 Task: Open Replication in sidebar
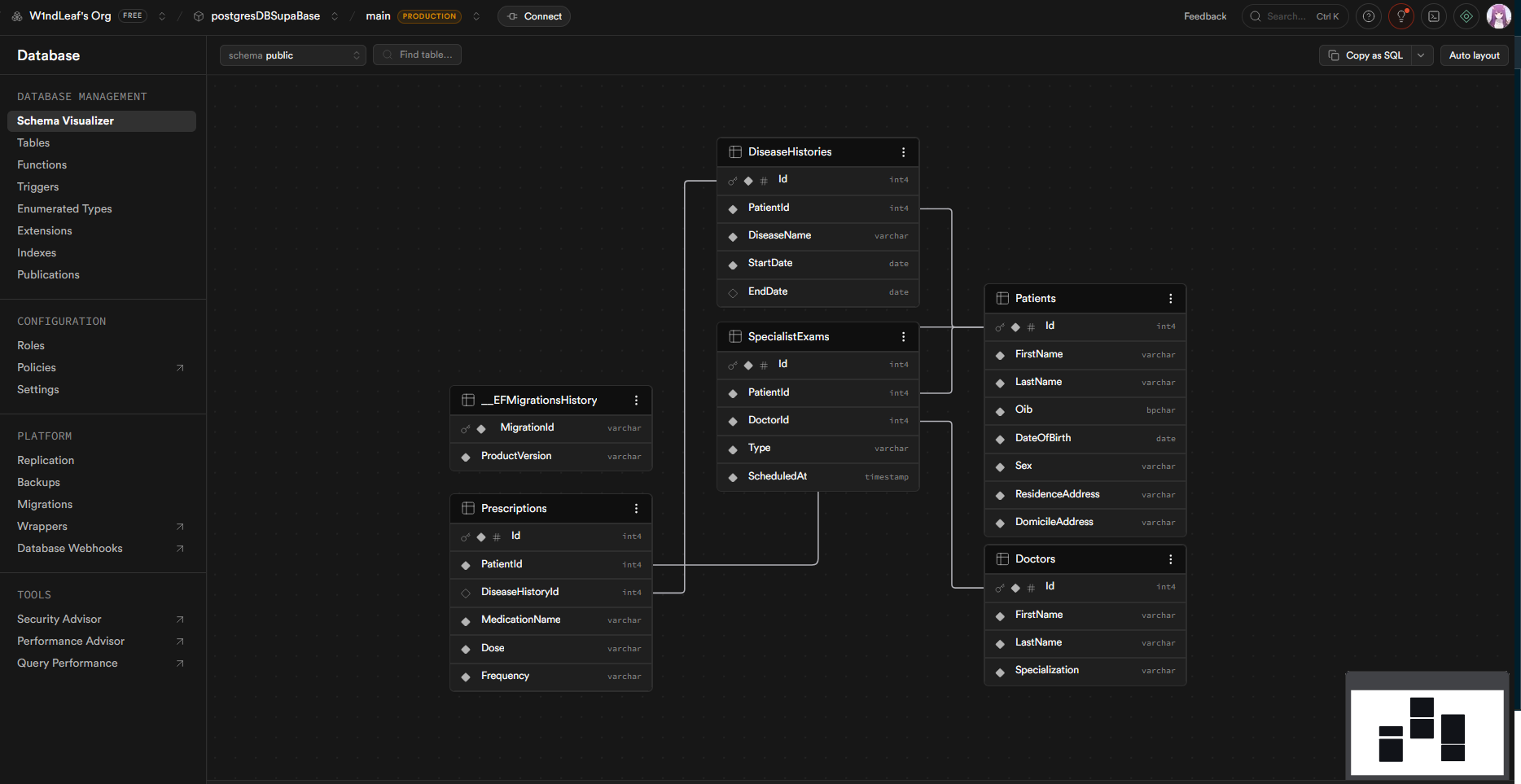point(46,461)
